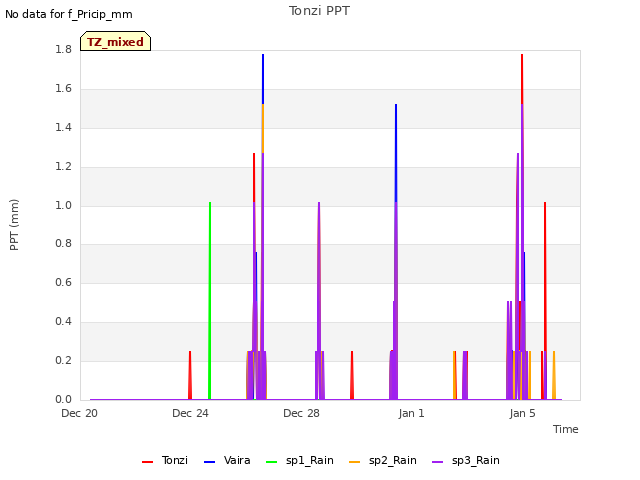Click the 'No data for f_Pricip_mm' message
This screenshot has width=640, height=480.
tap(69, 14)
